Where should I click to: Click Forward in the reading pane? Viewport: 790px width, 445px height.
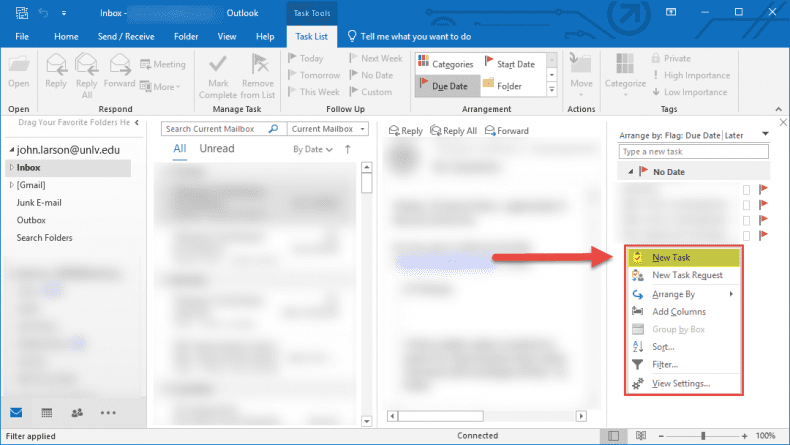click(x=507, y=131)
